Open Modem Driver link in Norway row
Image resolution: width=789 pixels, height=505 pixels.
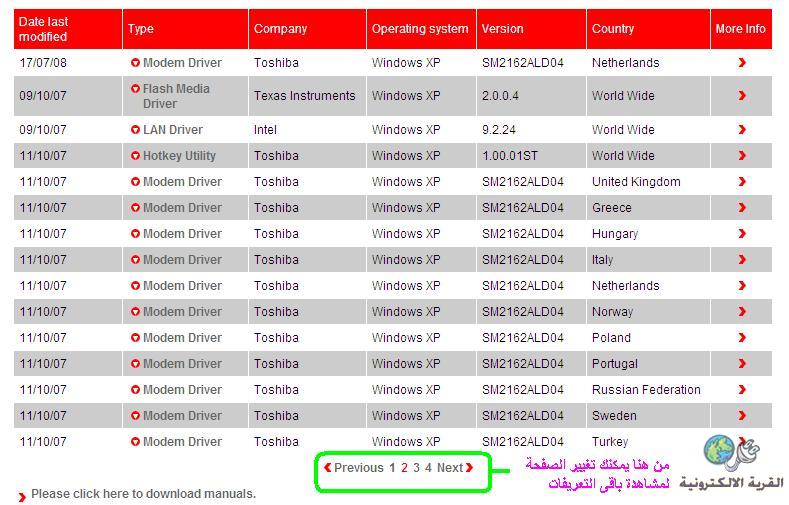coord(182,312)
